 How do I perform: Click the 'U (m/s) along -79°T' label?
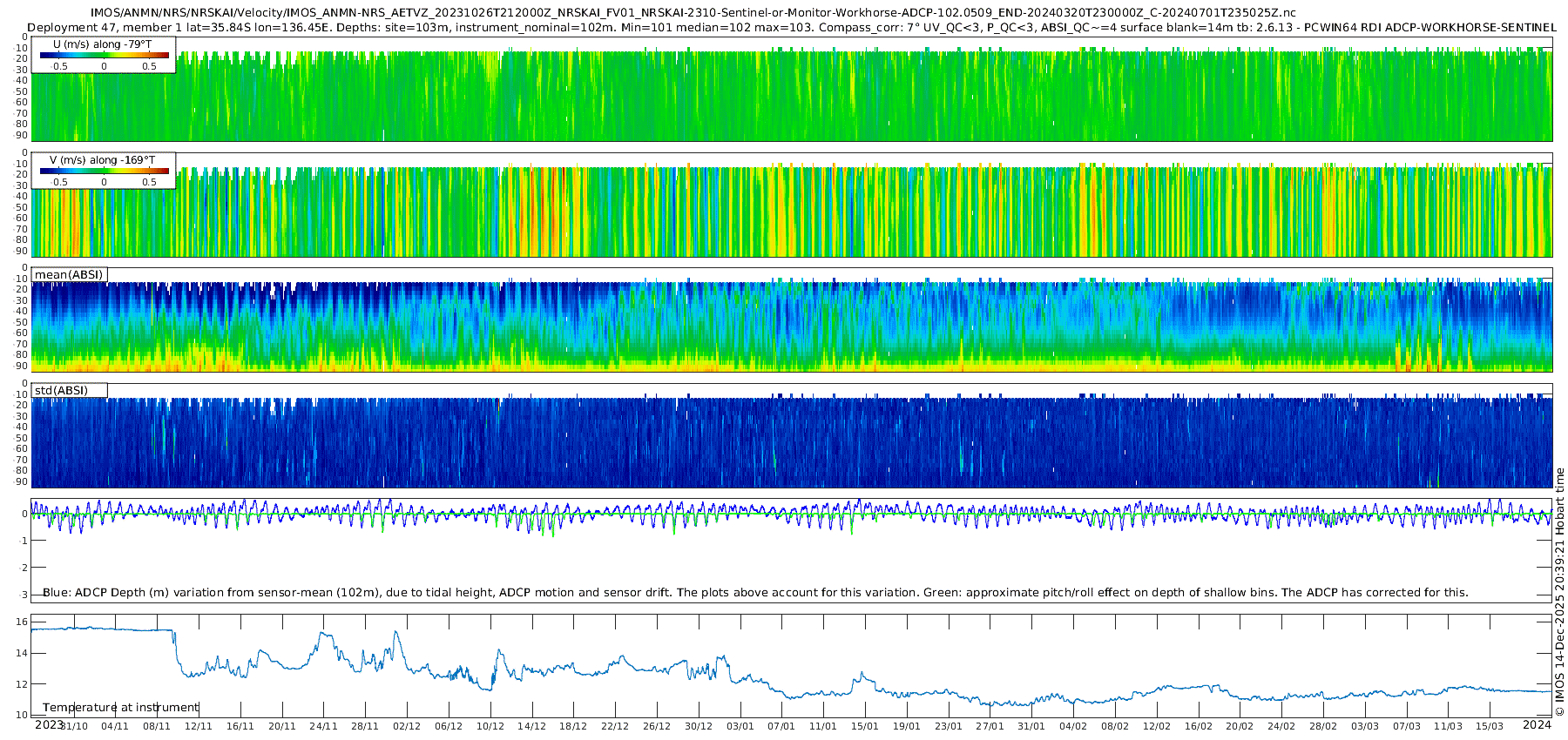(x=102, y=44)
